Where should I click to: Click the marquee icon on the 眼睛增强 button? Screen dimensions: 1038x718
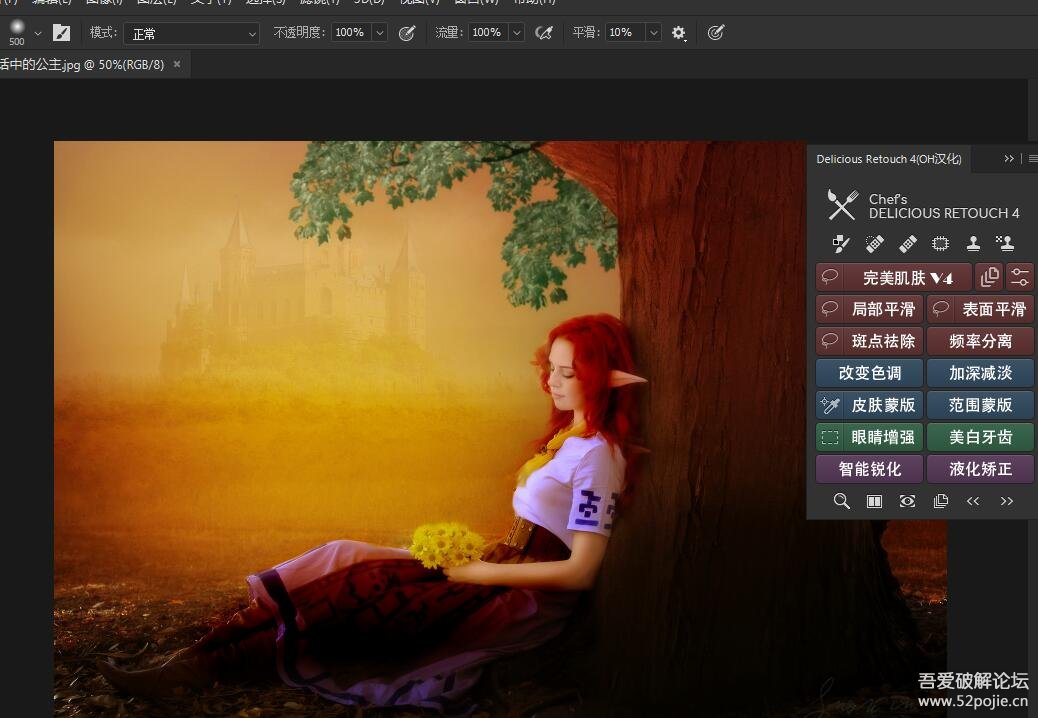[829, 437]
